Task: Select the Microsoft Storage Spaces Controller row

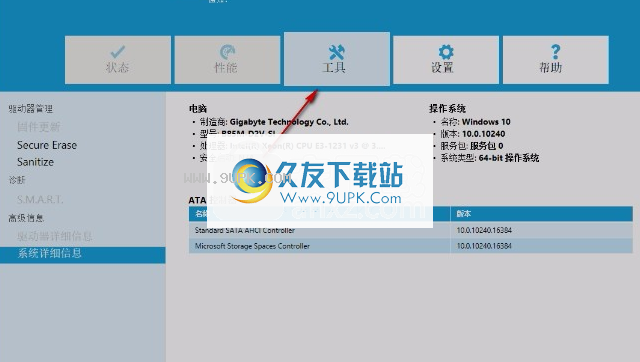Action: coord(411,246)
